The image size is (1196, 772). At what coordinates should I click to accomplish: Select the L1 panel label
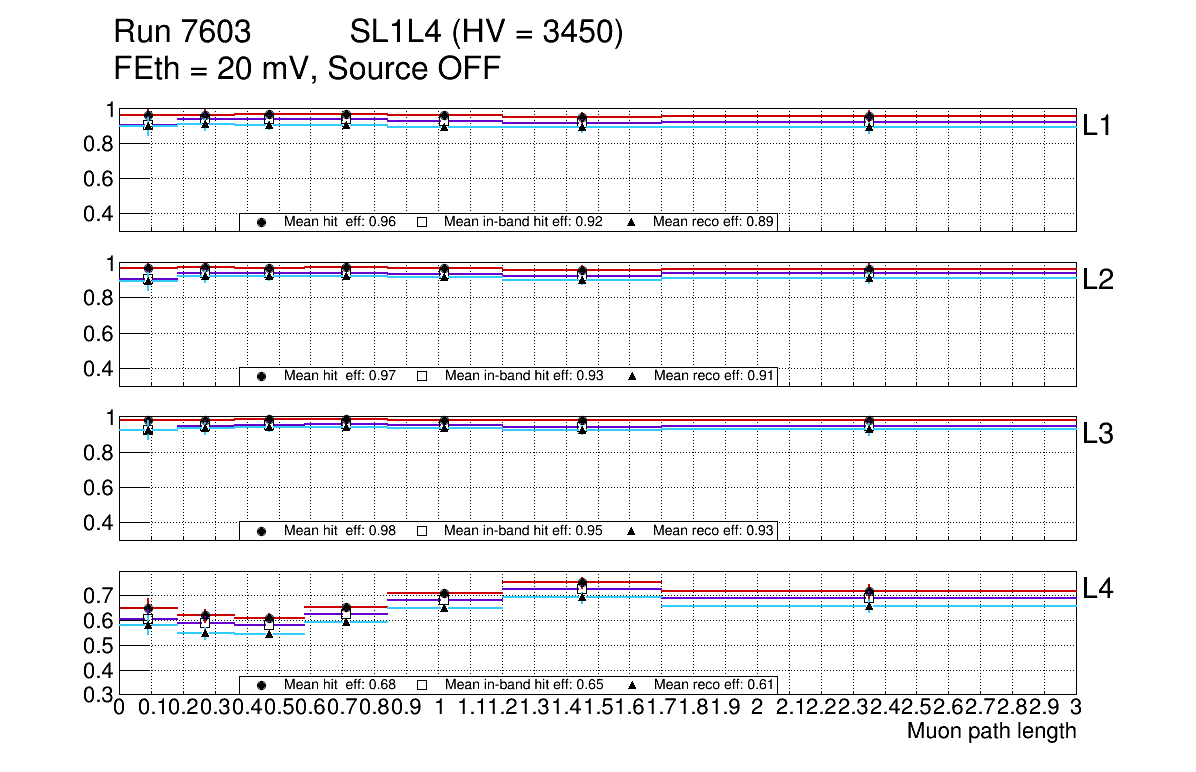pyautogui.click(x=1098, y=125)
